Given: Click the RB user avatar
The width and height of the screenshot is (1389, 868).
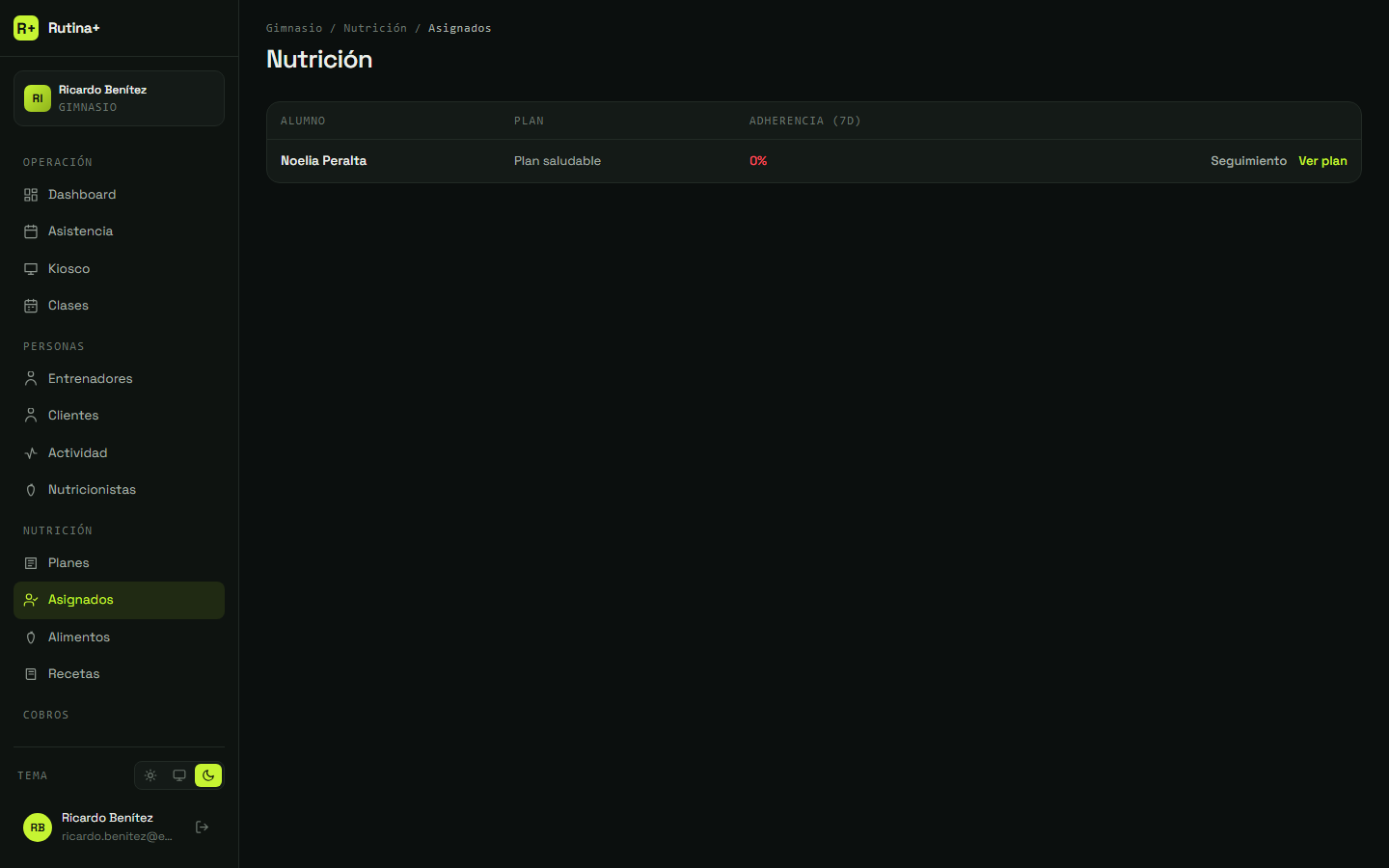Looking at the screenshot, I should [38, 827].
